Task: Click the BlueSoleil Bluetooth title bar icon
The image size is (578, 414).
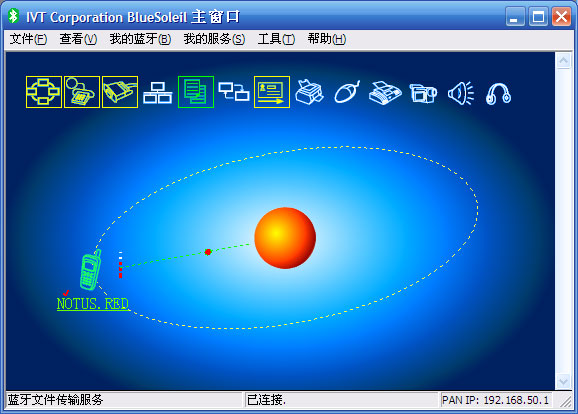Action: pos(14,16)
